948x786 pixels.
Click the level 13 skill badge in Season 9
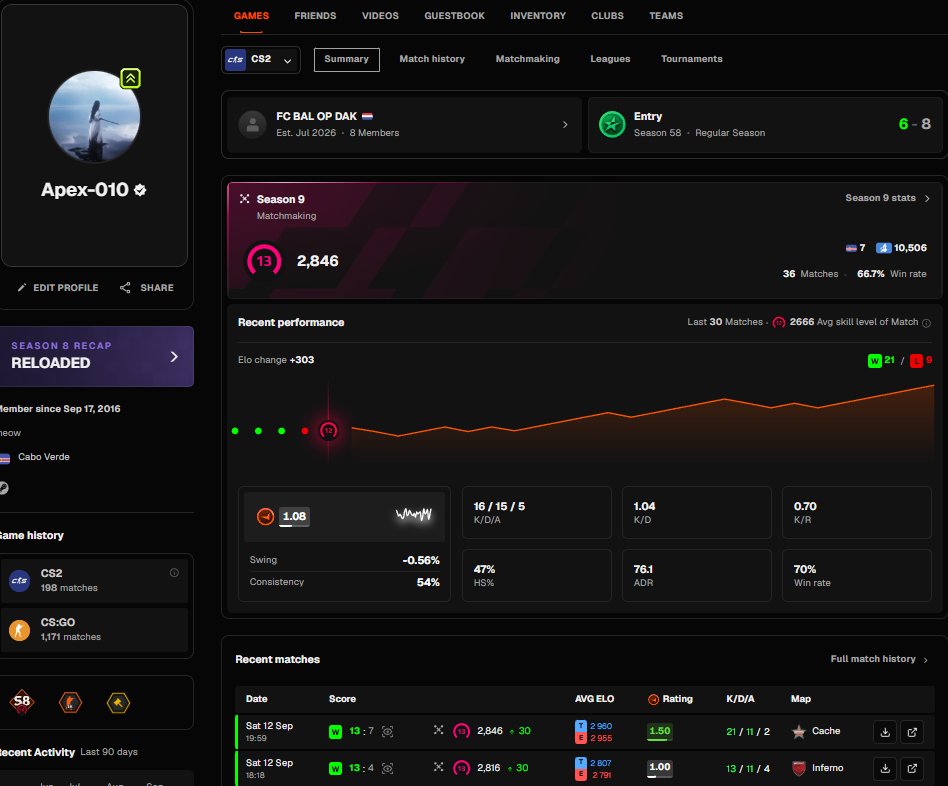coord(264,261)
